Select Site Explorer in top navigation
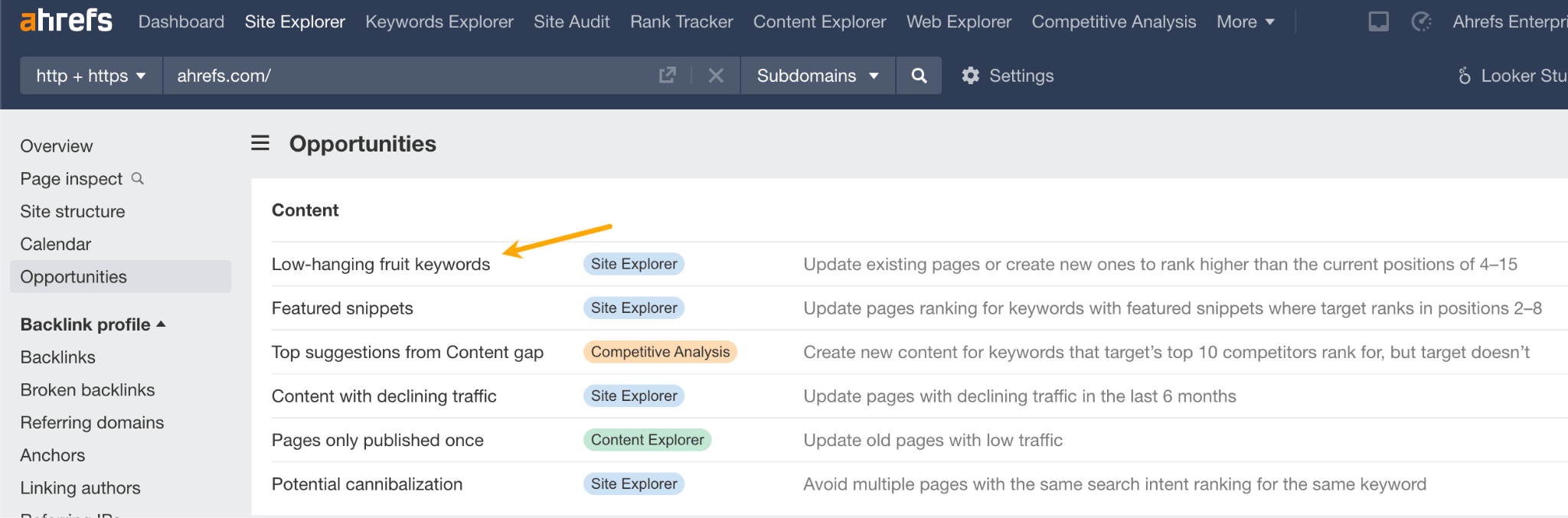The height and width of the screenshot is (518, 1568). tap(295, 21)
